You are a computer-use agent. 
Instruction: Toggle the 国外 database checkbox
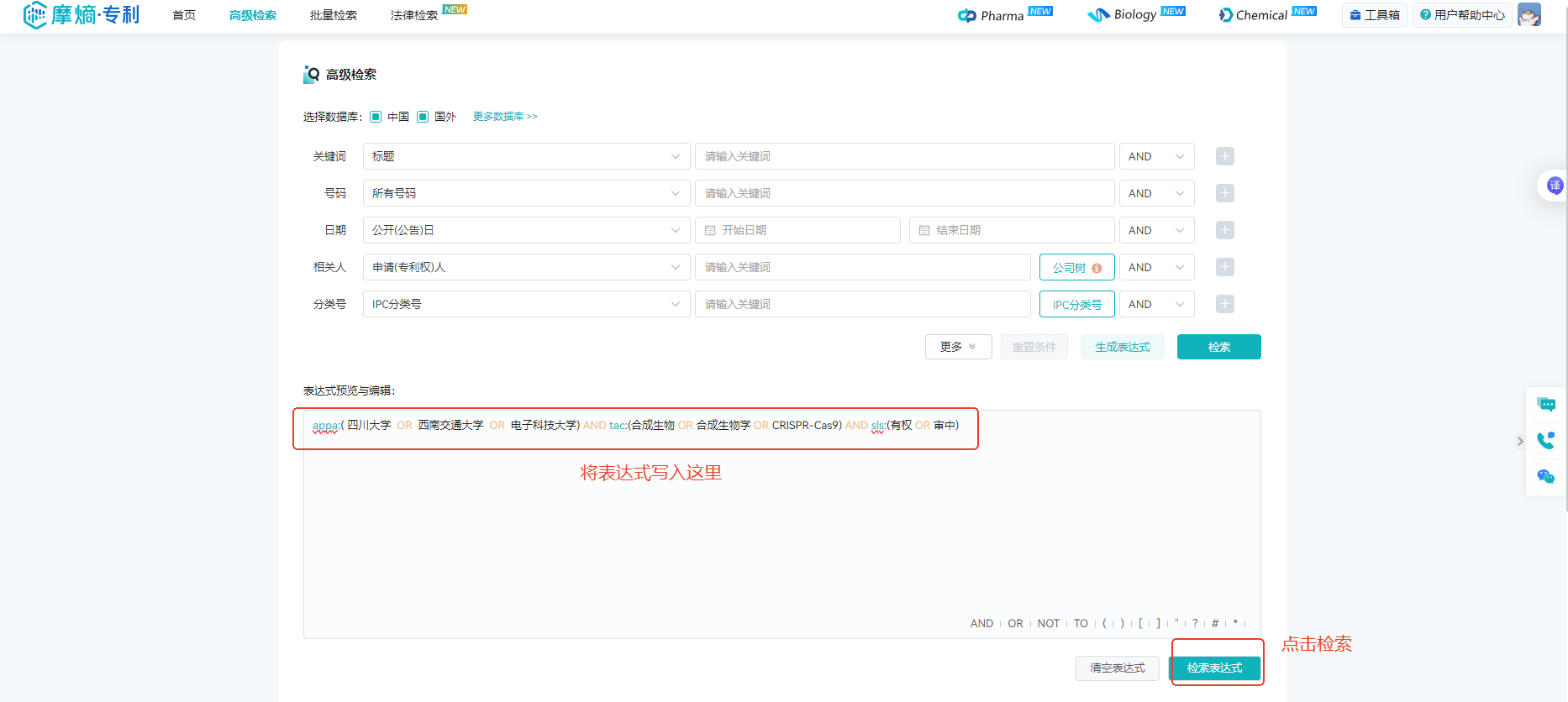tap(423, 117)
